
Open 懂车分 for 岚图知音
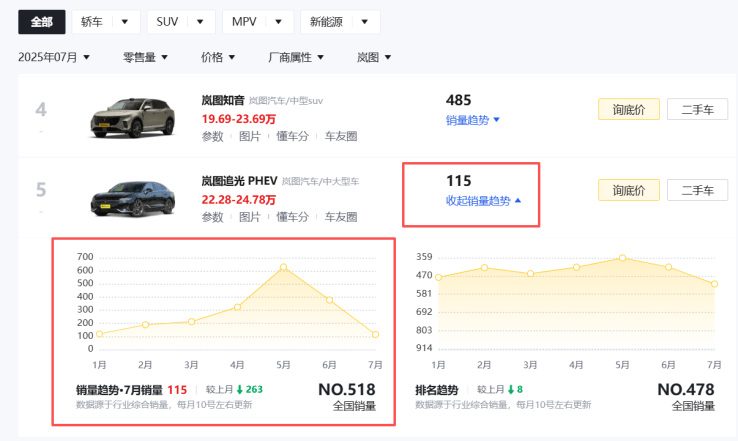coord(292,136)
